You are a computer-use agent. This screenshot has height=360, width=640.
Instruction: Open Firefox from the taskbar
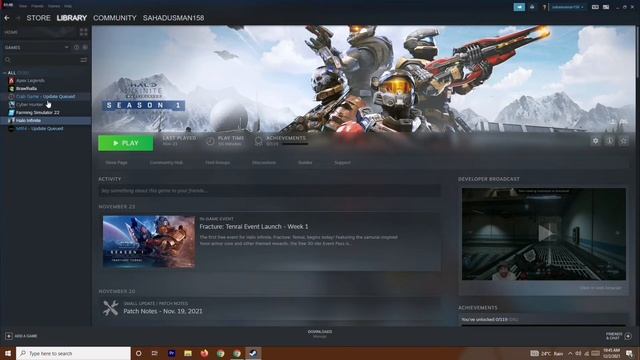(204, 353)
